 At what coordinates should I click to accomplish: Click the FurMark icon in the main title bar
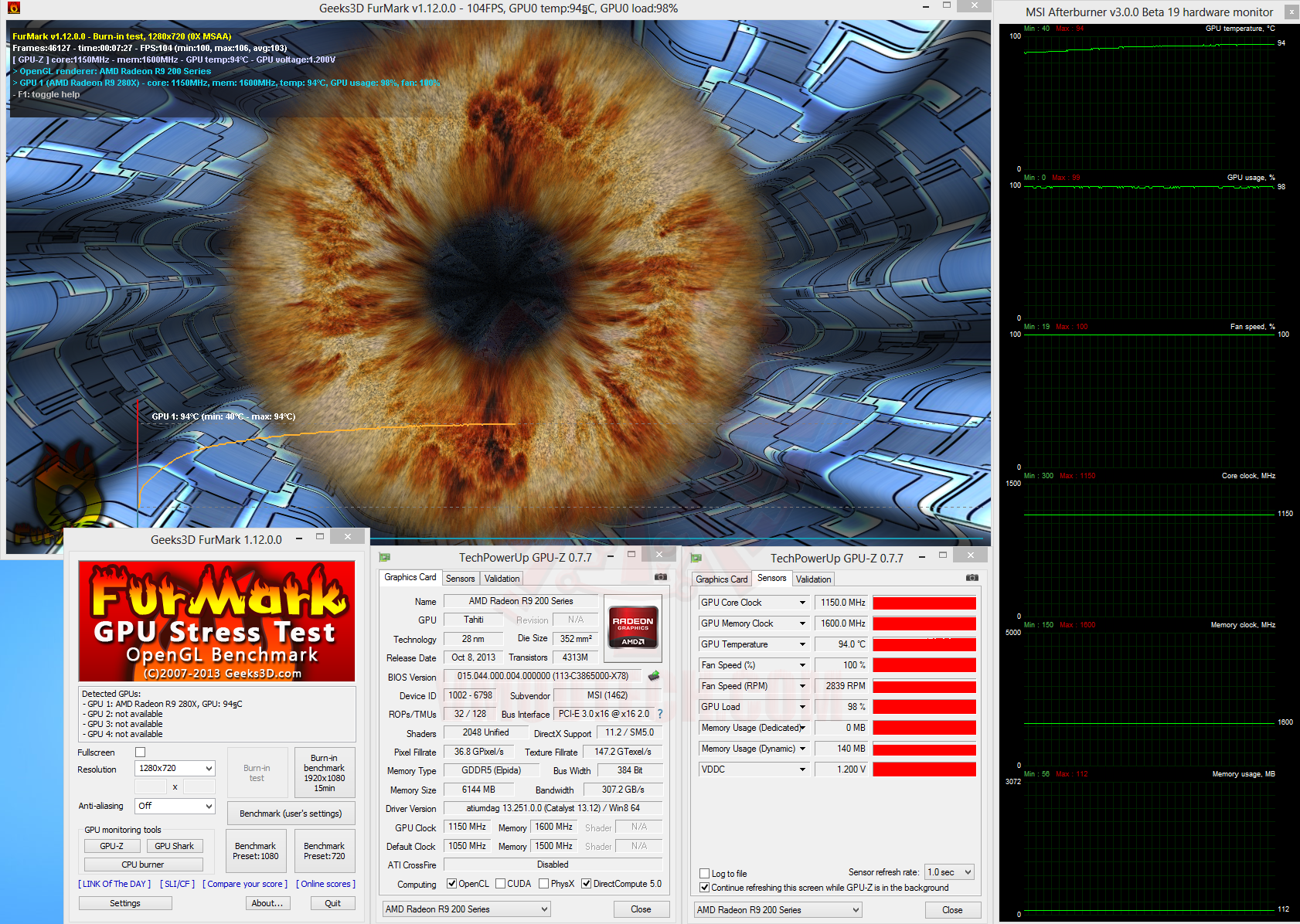coord(14,8)
